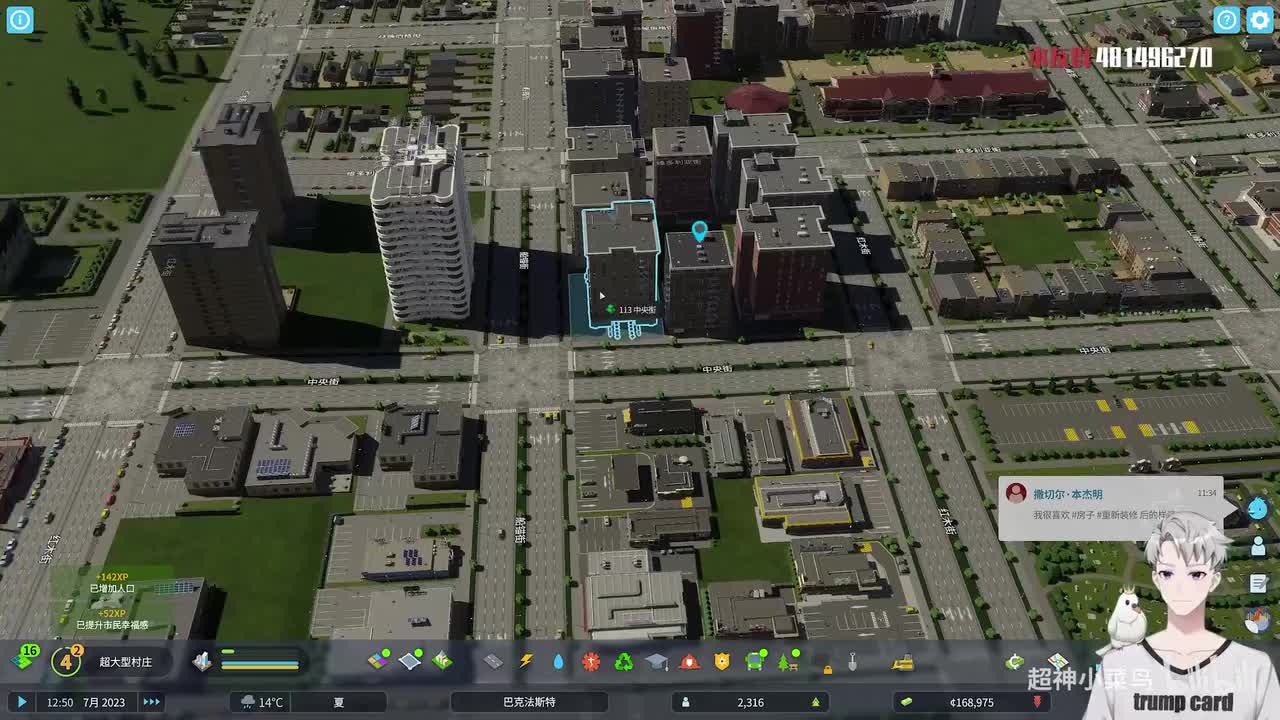Open the citizen life path icon
The width and height of the screenshot is (1280, 720).
tap(1258, 546)
